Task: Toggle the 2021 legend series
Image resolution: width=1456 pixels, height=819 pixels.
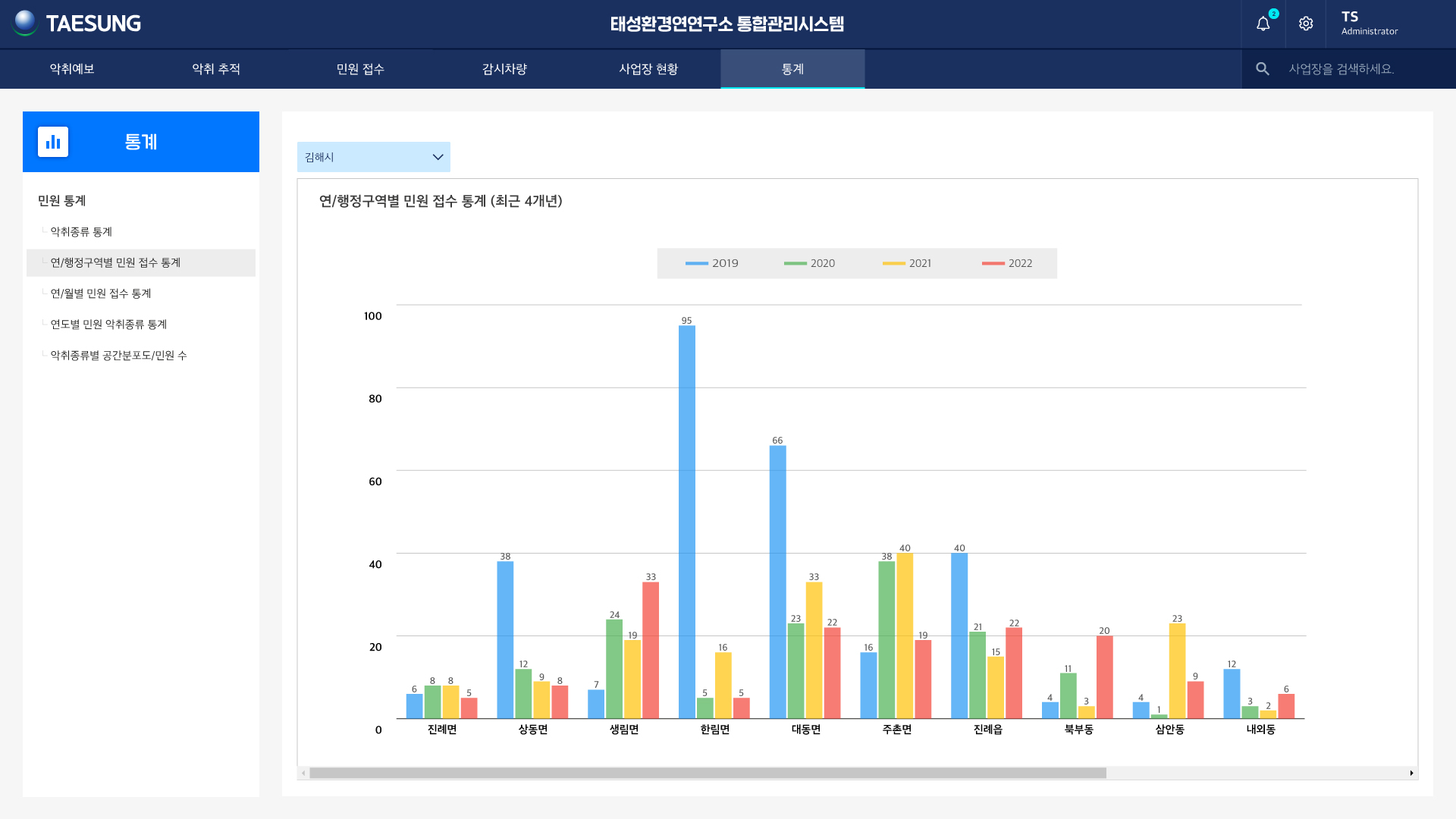Action: tap(907, 263)
